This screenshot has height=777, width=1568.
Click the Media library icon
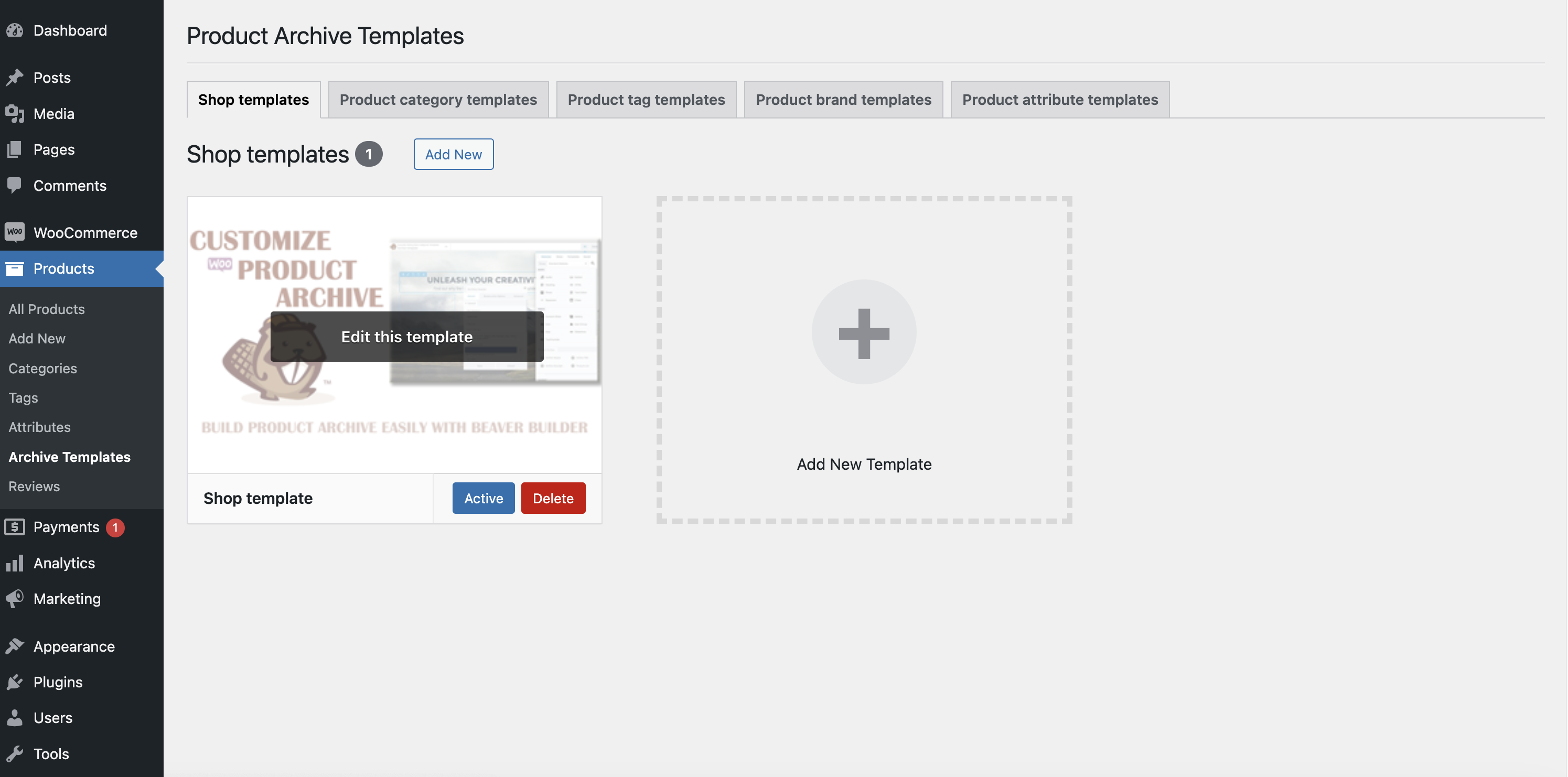coord(15,114)
